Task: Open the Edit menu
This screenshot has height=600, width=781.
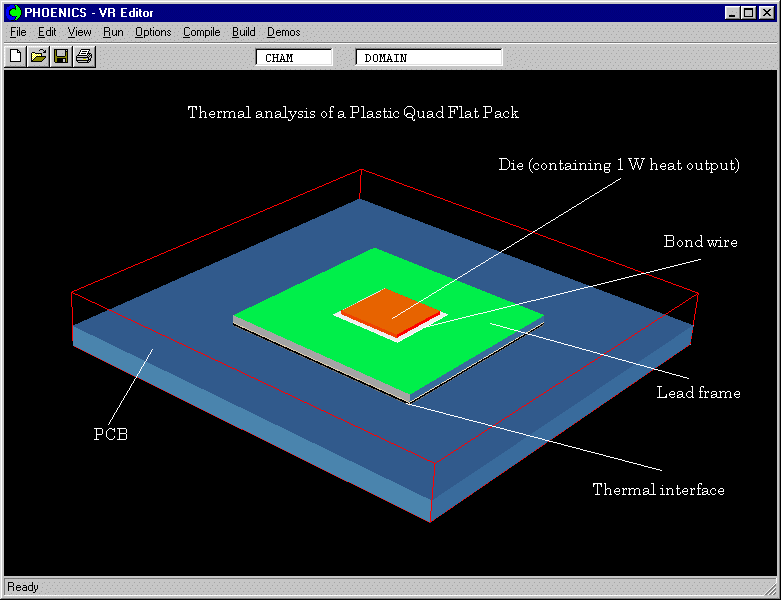Action: coord(47,32)
